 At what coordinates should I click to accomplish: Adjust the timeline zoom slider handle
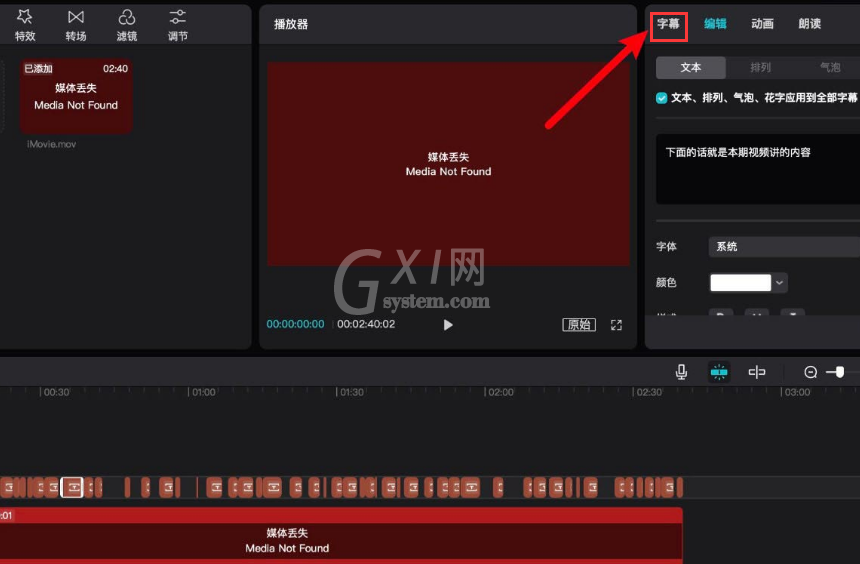click(x=839, y=372)
